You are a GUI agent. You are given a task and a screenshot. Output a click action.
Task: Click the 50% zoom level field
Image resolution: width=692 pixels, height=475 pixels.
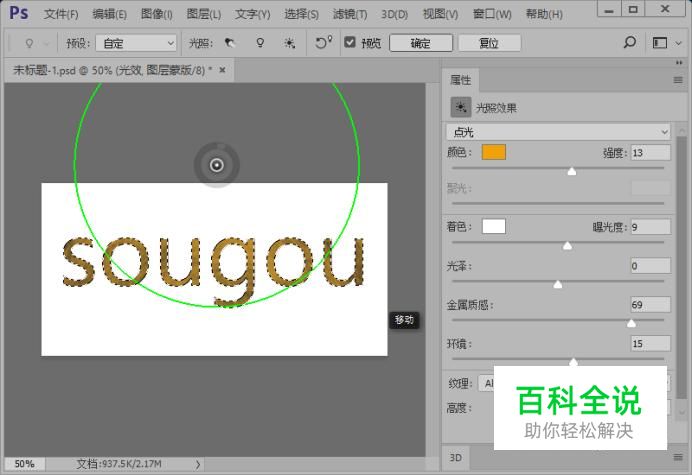tap(25, 464)
